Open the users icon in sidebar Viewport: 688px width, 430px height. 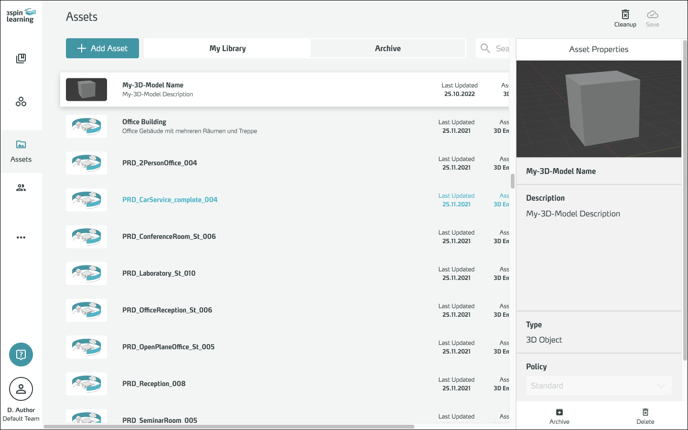[x=21, y=188]
